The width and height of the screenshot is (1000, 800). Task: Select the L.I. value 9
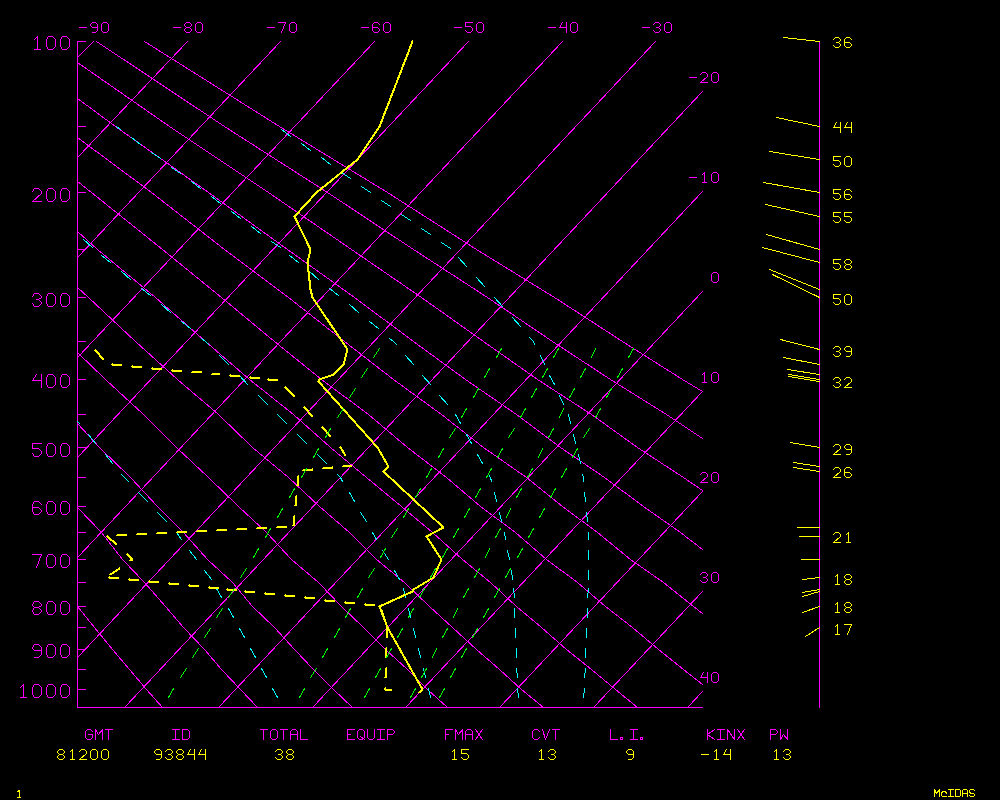pyautogui.click(x=630, y=755)
